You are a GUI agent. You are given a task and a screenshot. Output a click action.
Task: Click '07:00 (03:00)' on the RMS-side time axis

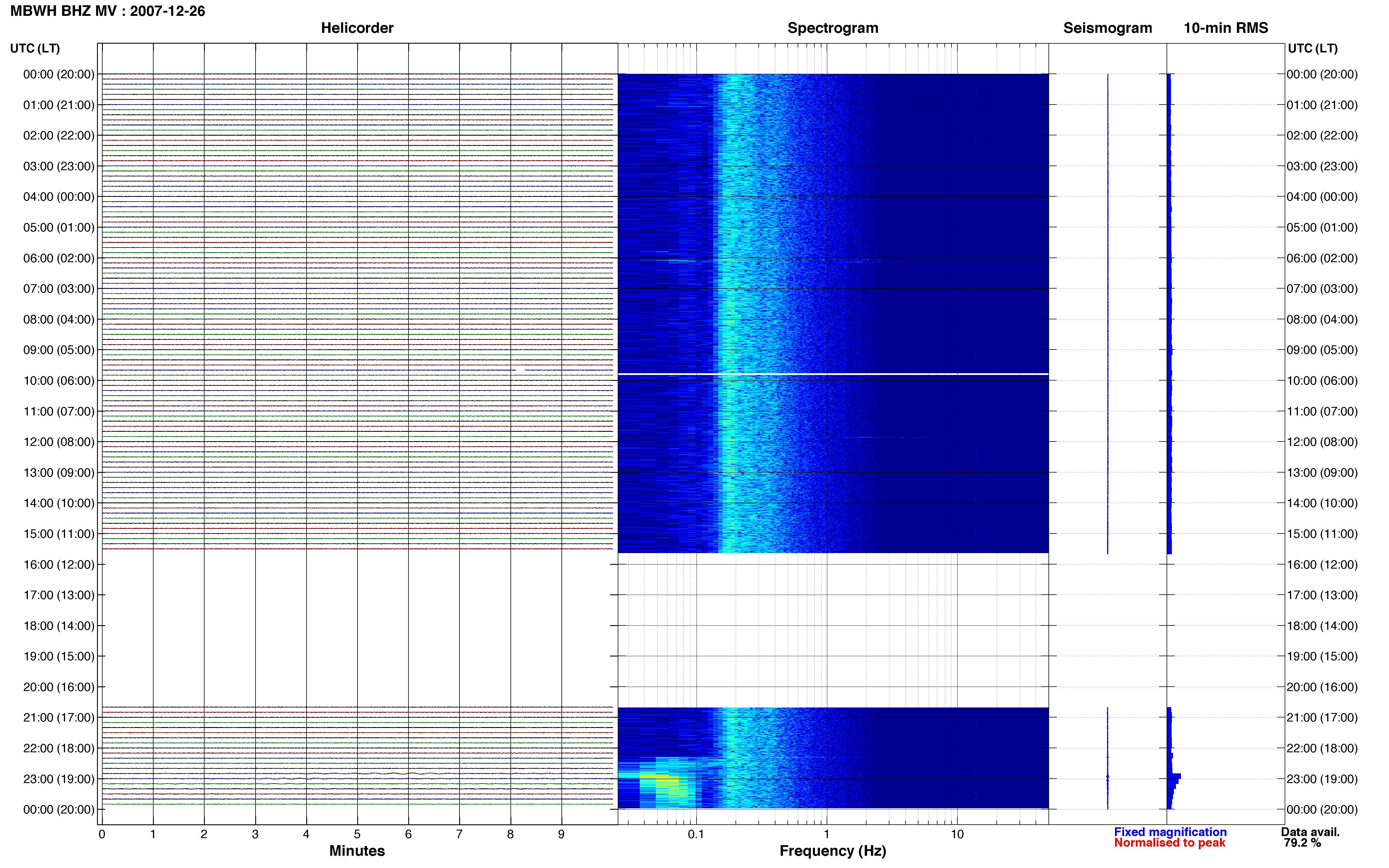[x=1322, y=289]
